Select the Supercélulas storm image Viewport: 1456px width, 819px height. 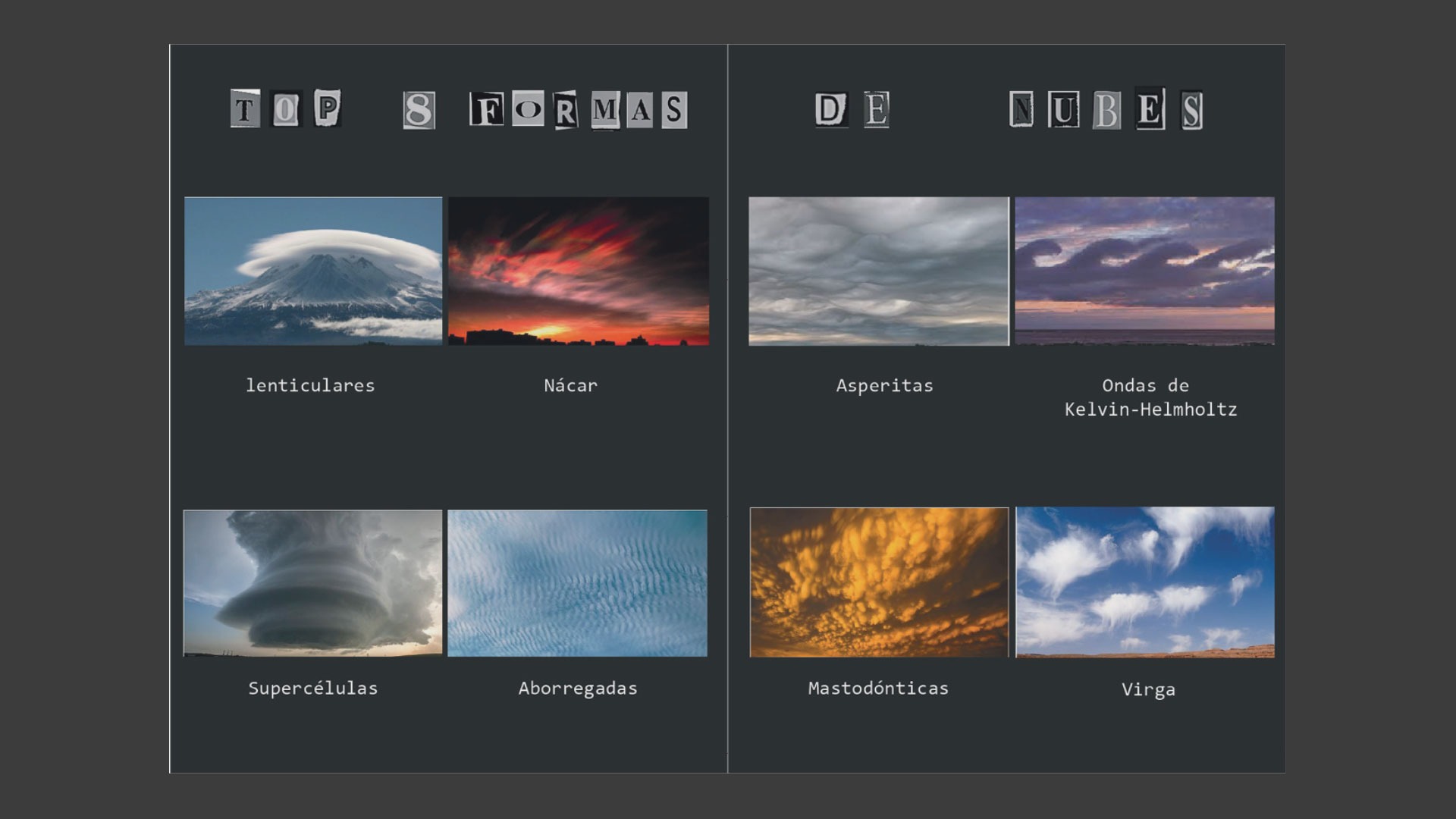pyautogui.click(x=312, y=582)
